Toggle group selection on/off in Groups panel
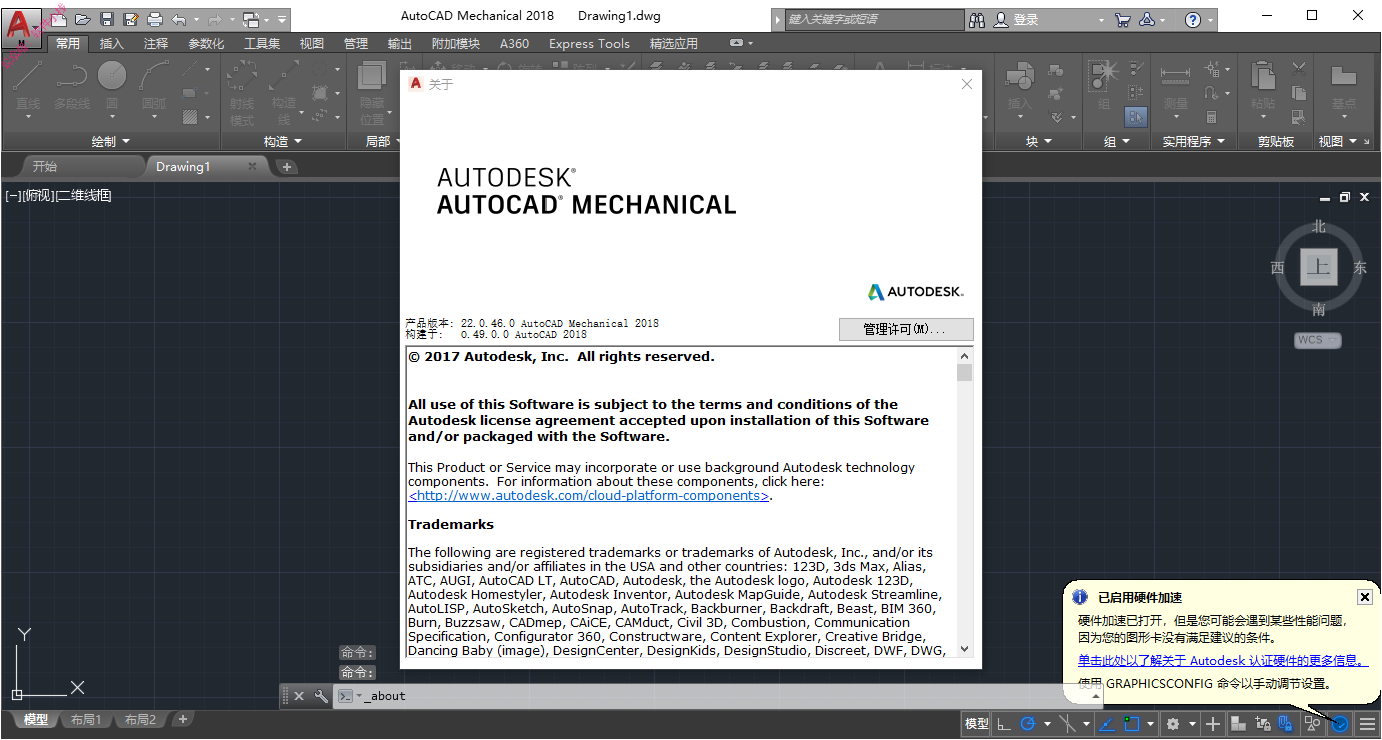 pos(1135,117)
